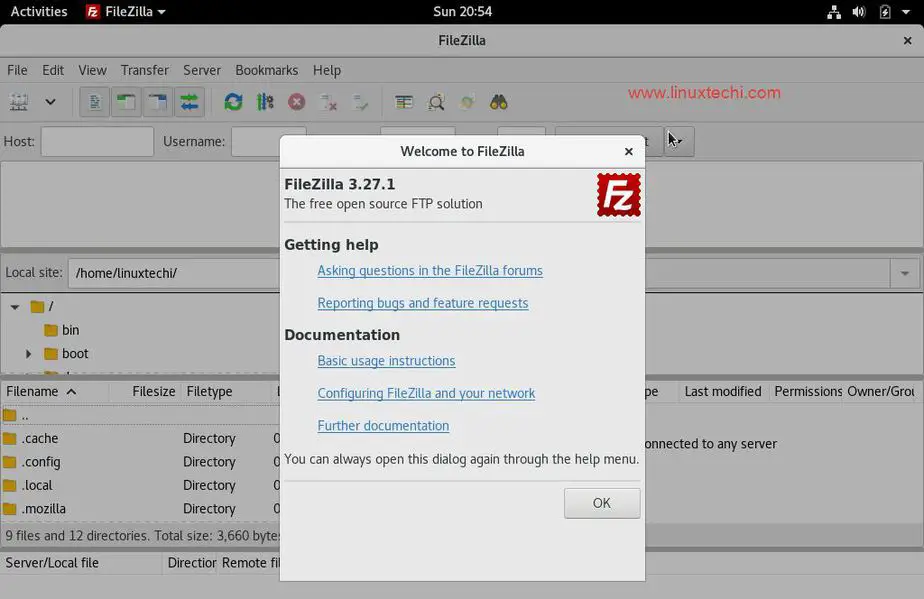
Task: Toggle directory comparison magnifier icon
Action: [x=436, y=103]
